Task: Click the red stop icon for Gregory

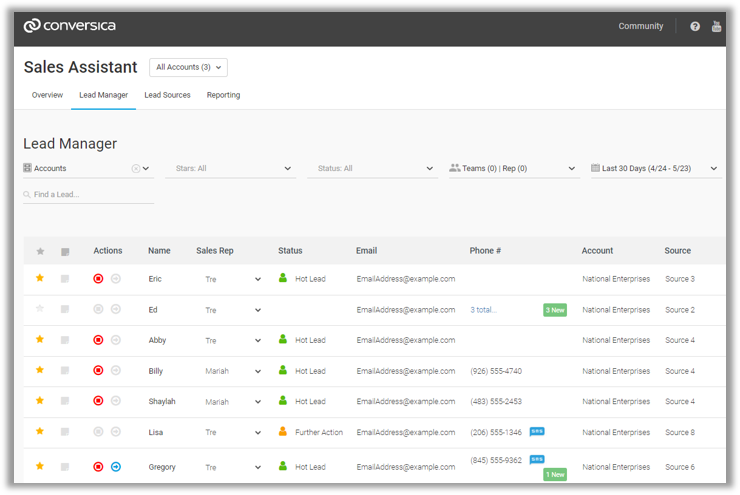Action: coord(98,467)
